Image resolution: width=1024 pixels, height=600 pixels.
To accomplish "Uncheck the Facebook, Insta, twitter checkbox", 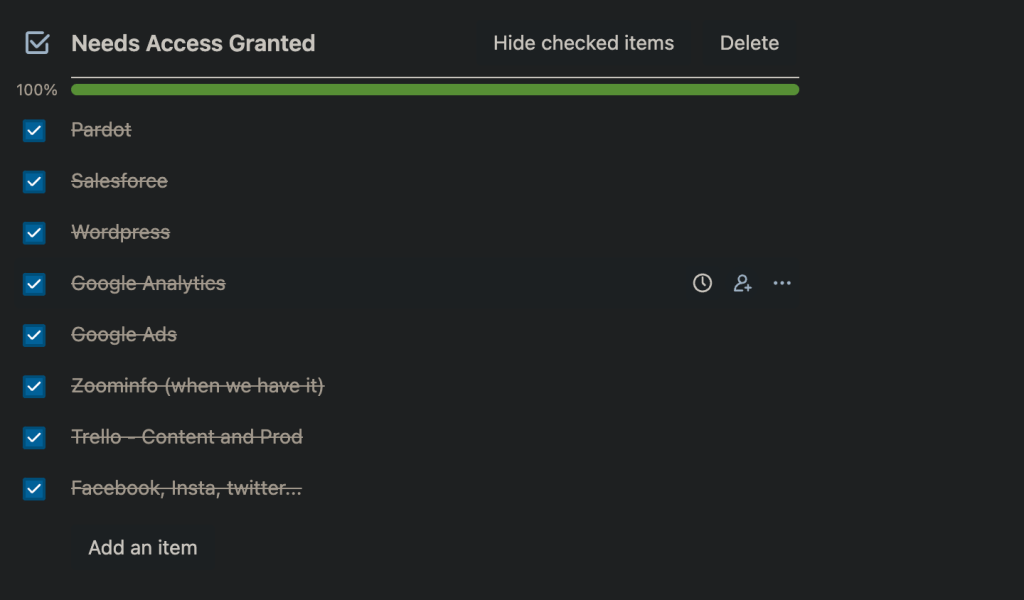I will (x=35, y=489).
